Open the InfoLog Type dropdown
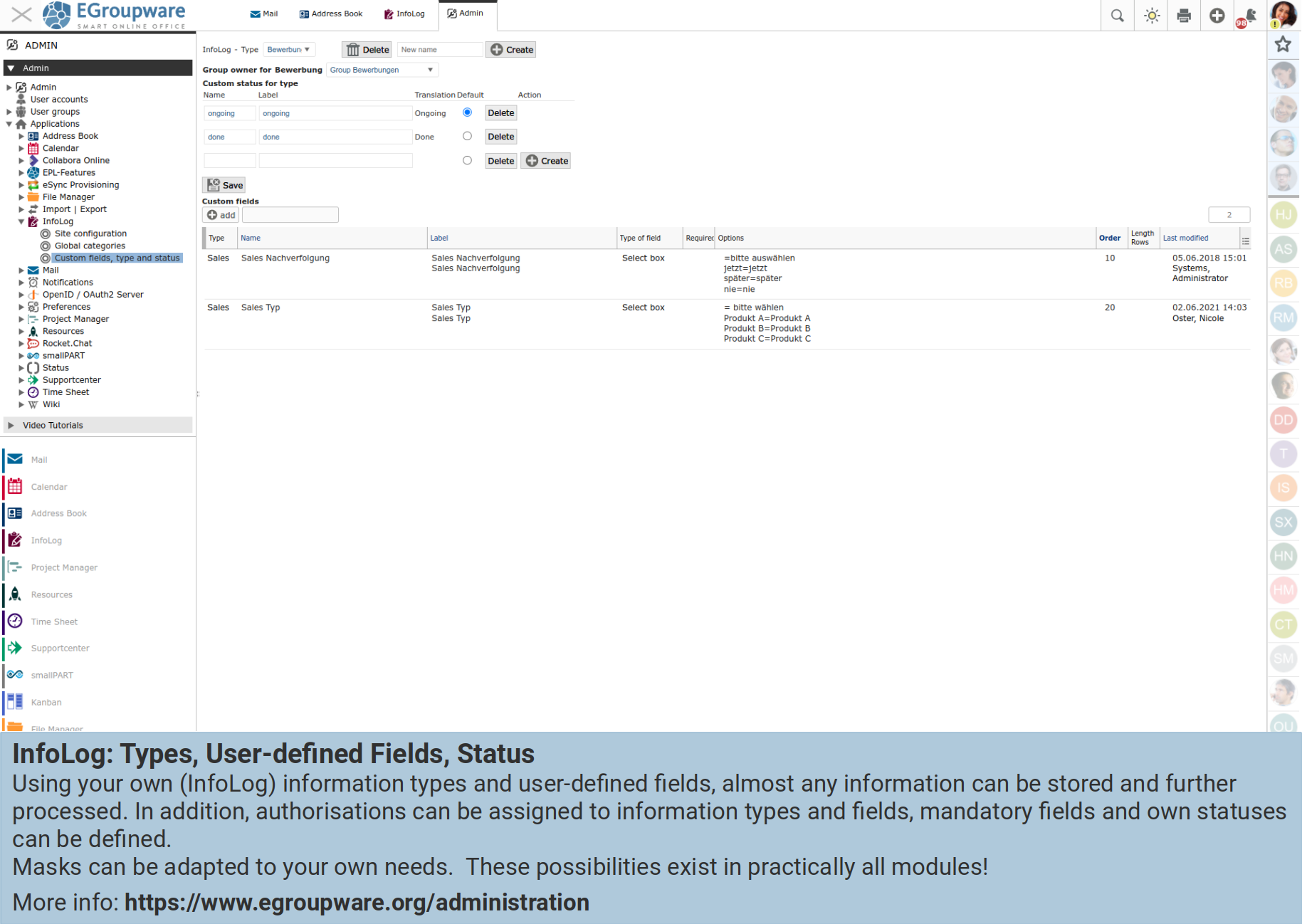Viewport: 1302px width, 924px height. [288, 50]
